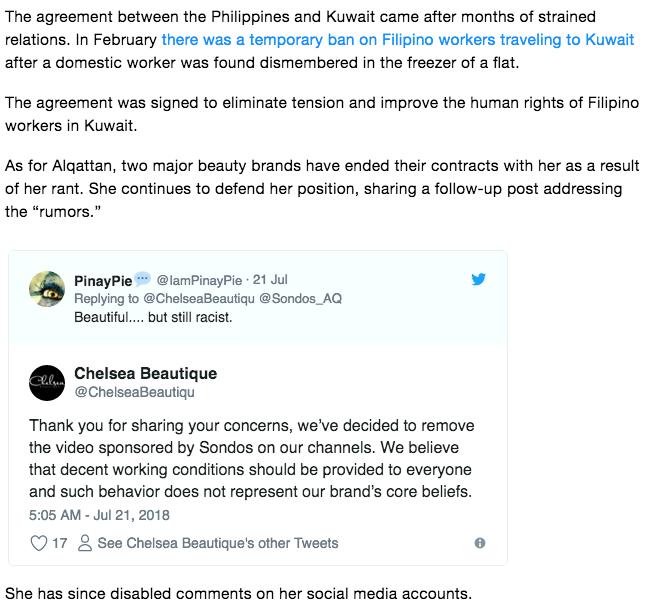Click See Chelsea Beautique's other Tweets

[x=218, y=543]
